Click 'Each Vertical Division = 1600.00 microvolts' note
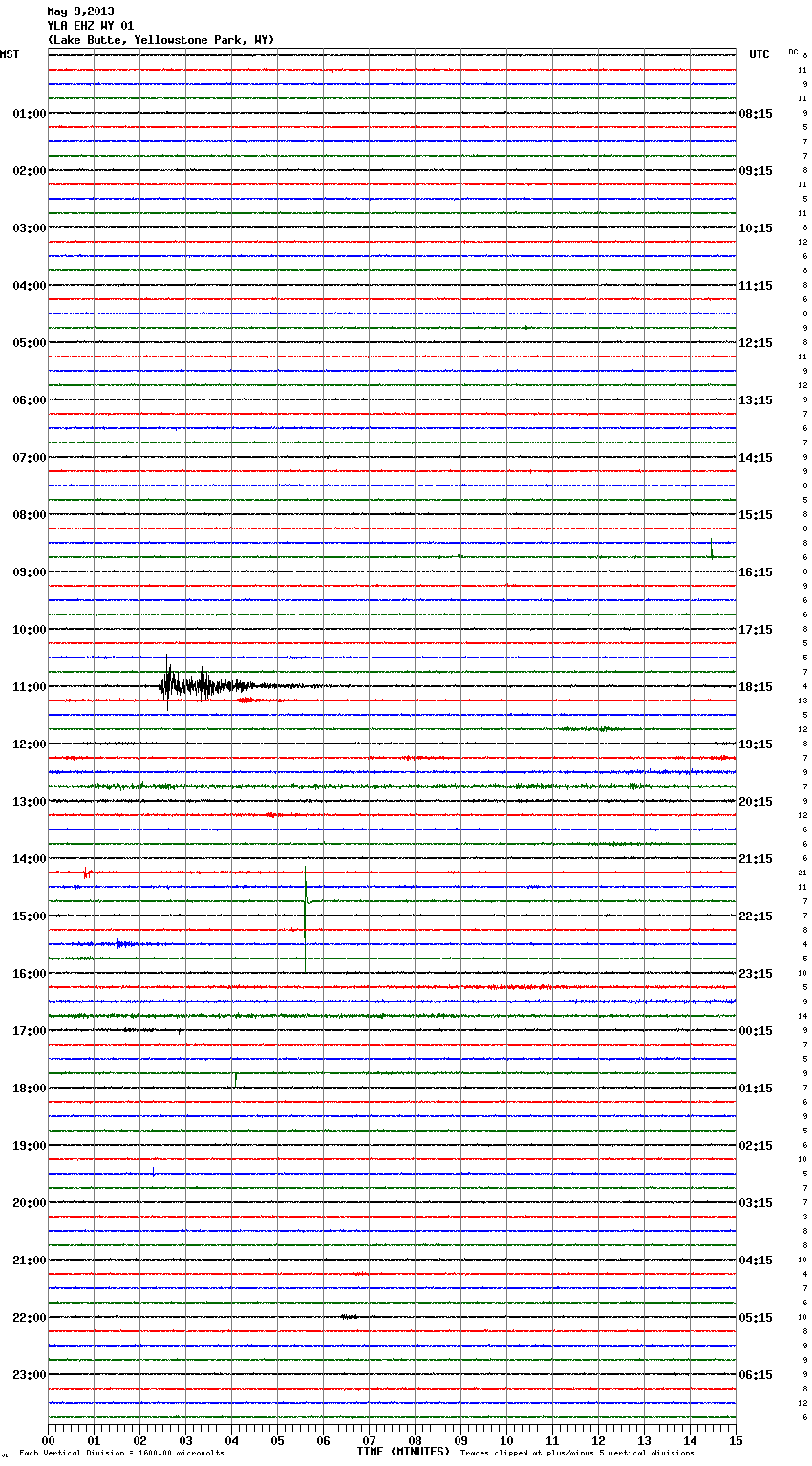 tap(121, 1454)
